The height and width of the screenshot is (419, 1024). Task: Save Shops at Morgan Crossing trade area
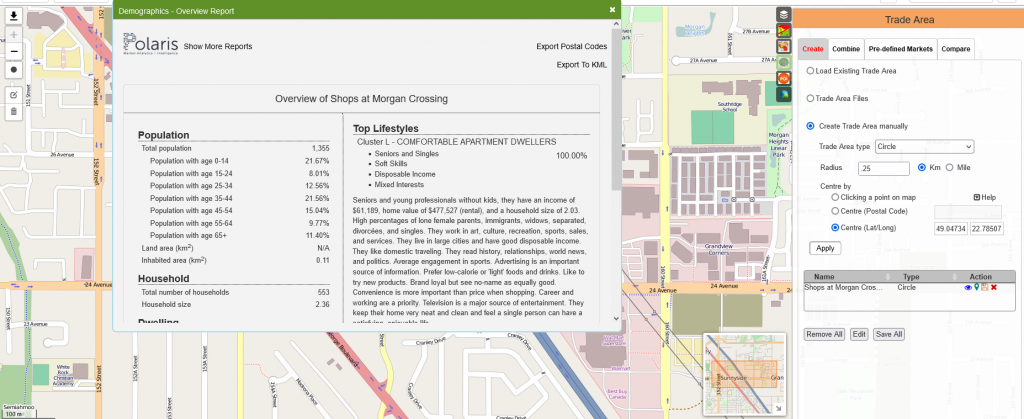coord(985,287)
